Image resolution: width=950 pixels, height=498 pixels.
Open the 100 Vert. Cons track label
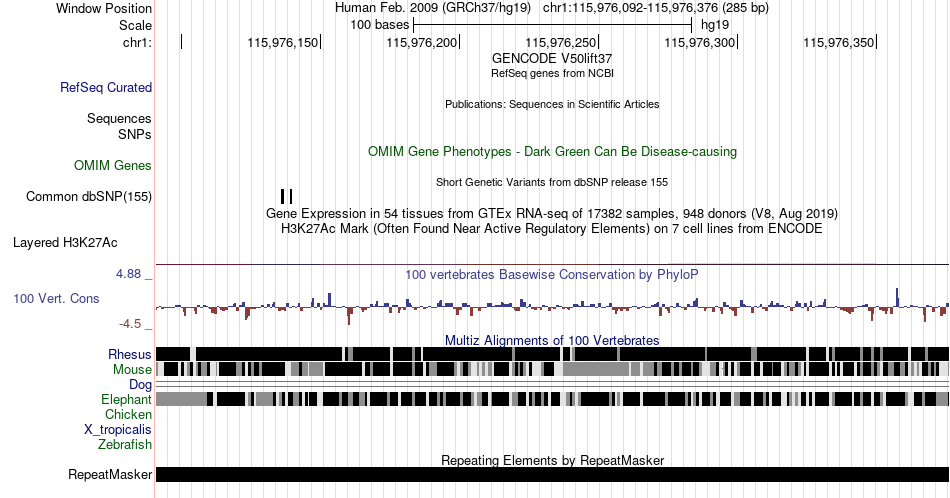pyautogui.click(x=56, y=298)
